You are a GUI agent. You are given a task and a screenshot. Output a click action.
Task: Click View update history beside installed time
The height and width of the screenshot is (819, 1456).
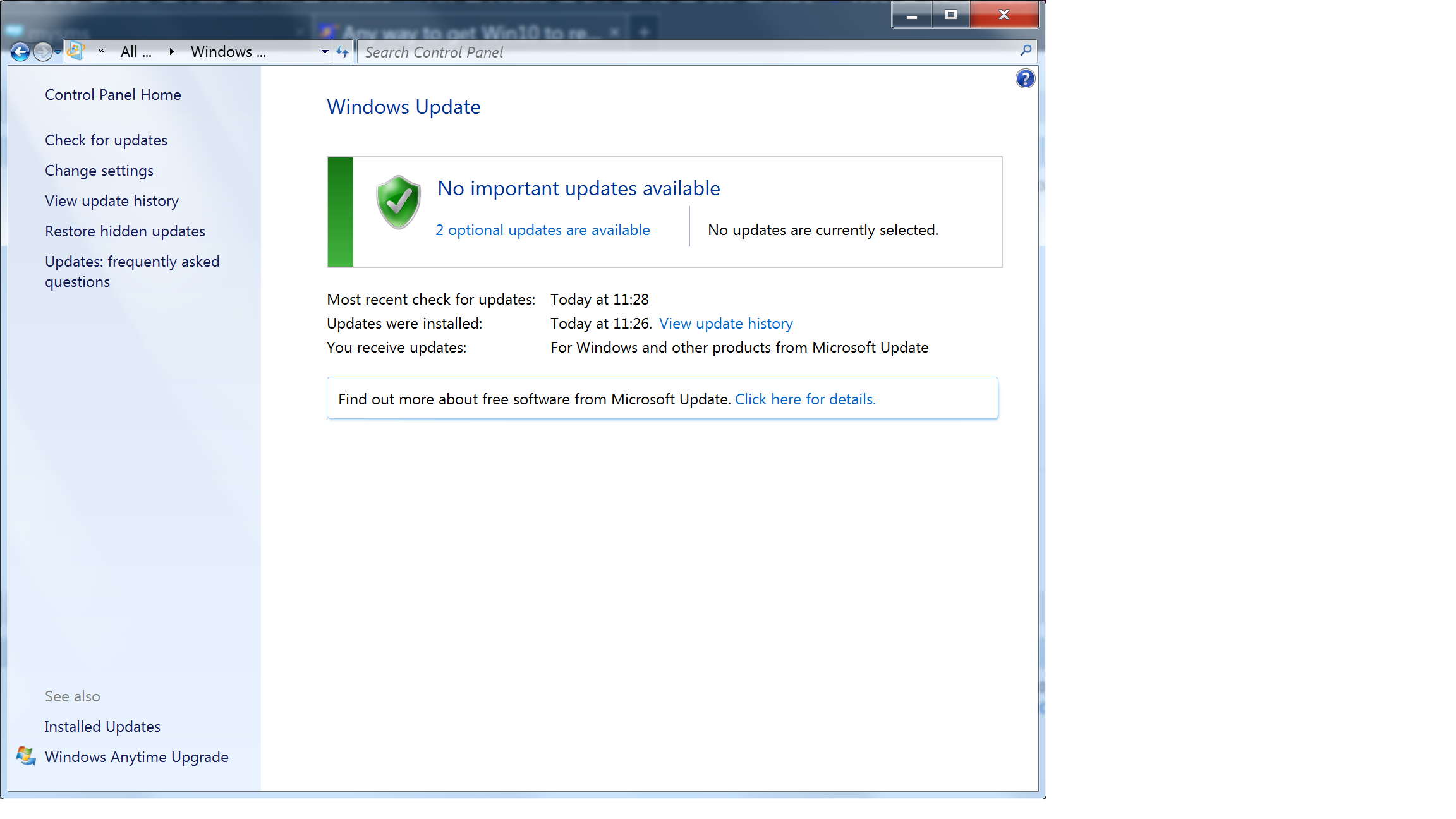pyautogui.click(x=725, y=324)
